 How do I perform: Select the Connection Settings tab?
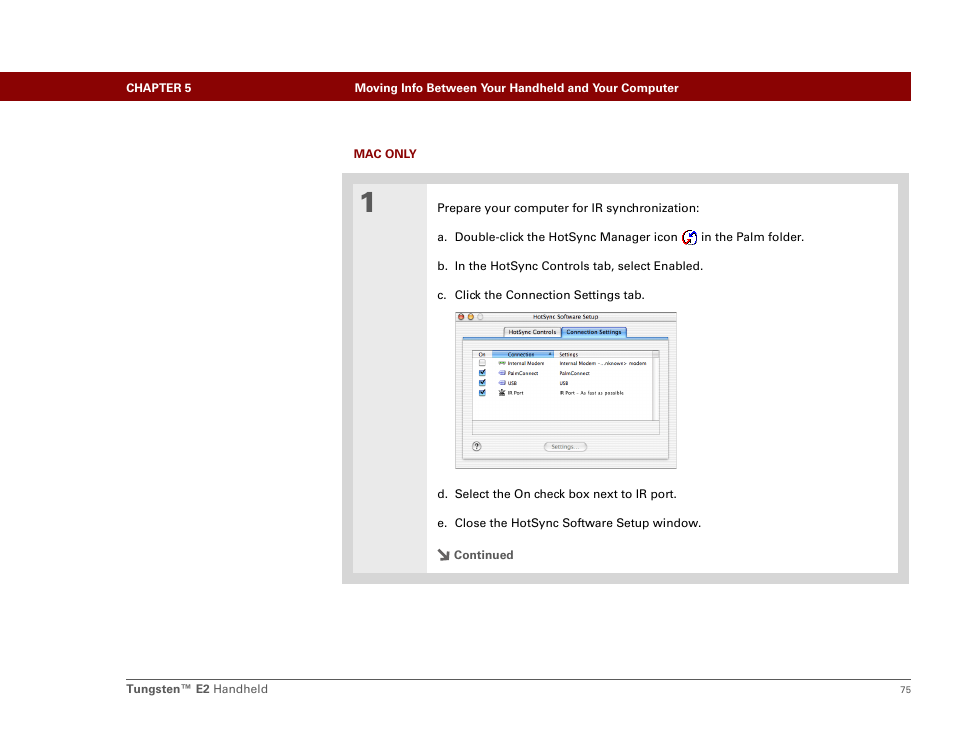pos(594,332)
